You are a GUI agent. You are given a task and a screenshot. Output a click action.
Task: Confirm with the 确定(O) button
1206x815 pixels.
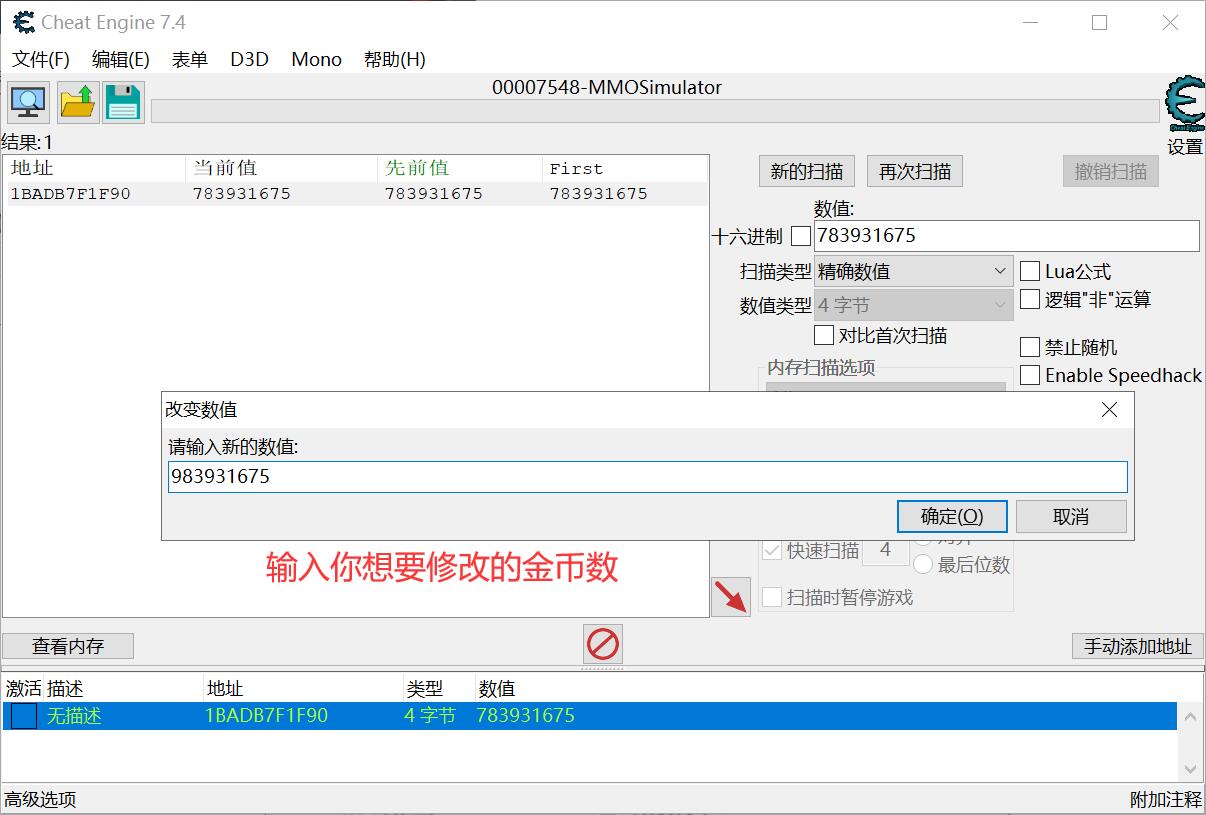pos(952,517)
